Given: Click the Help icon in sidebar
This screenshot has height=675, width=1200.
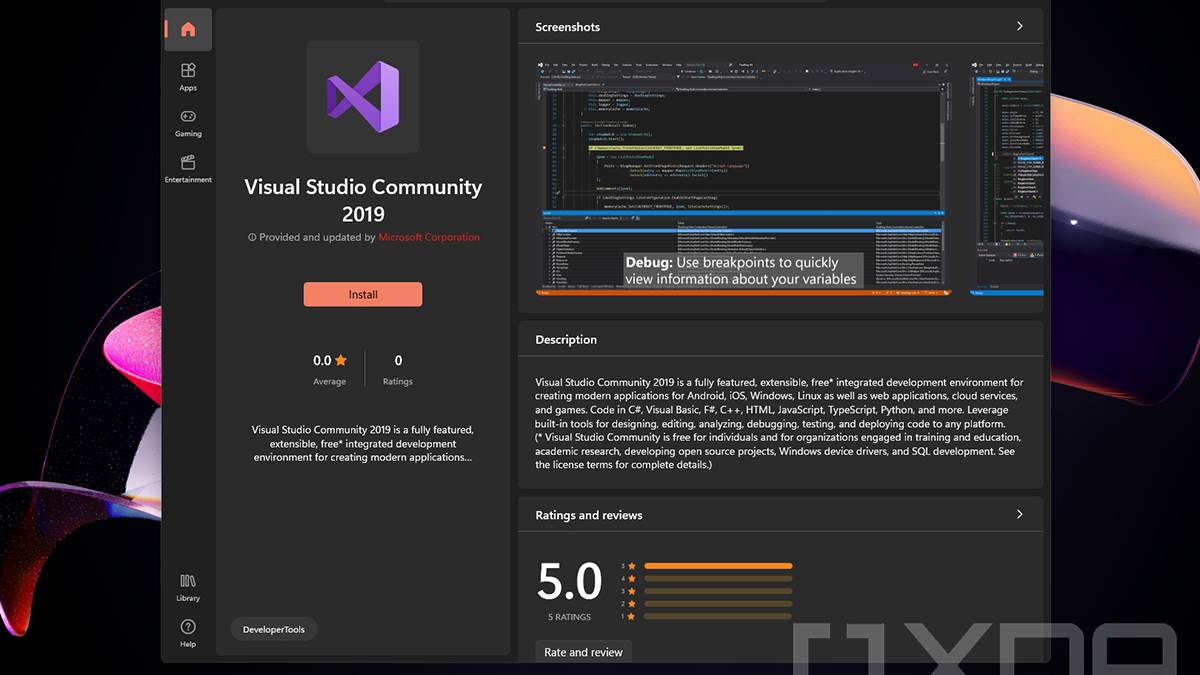Looking at the screenshot, I should [188, 632].
